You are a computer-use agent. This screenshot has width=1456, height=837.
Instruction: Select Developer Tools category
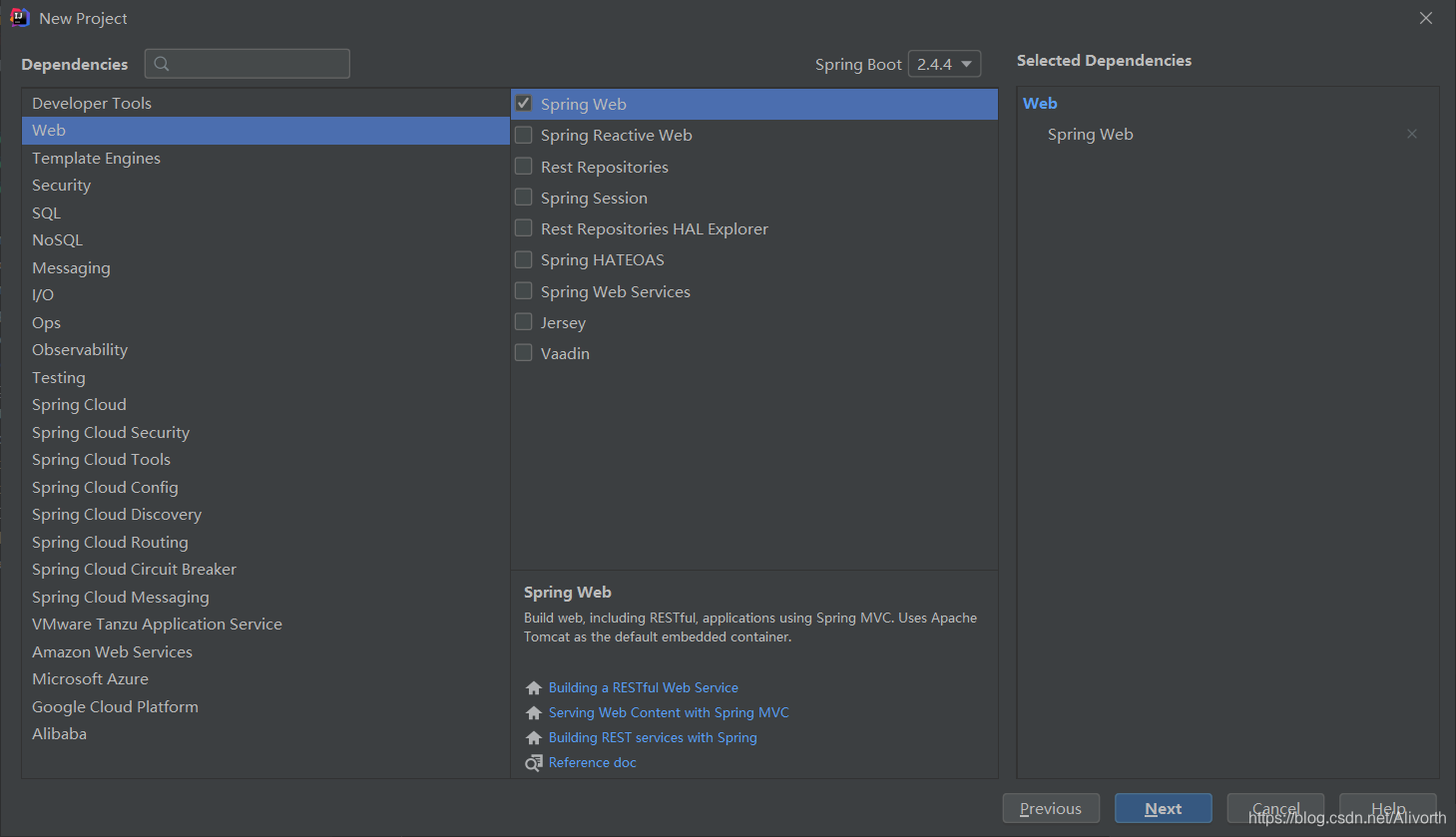tap(265, 103)
